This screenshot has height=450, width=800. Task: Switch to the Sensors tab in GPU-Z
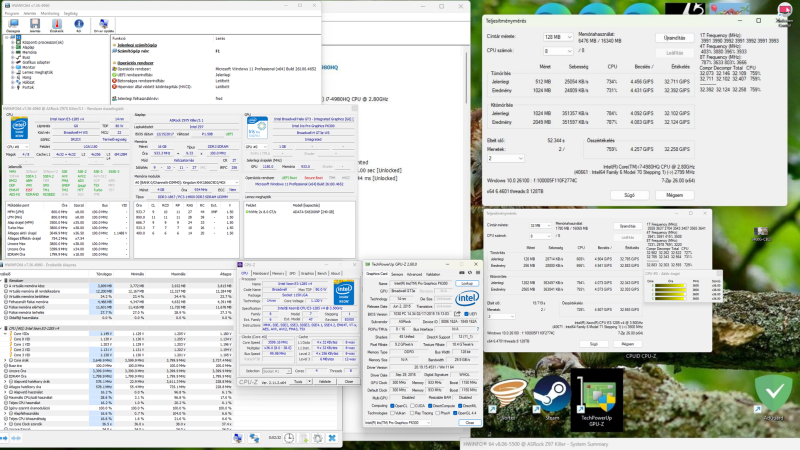coord(397,274)
